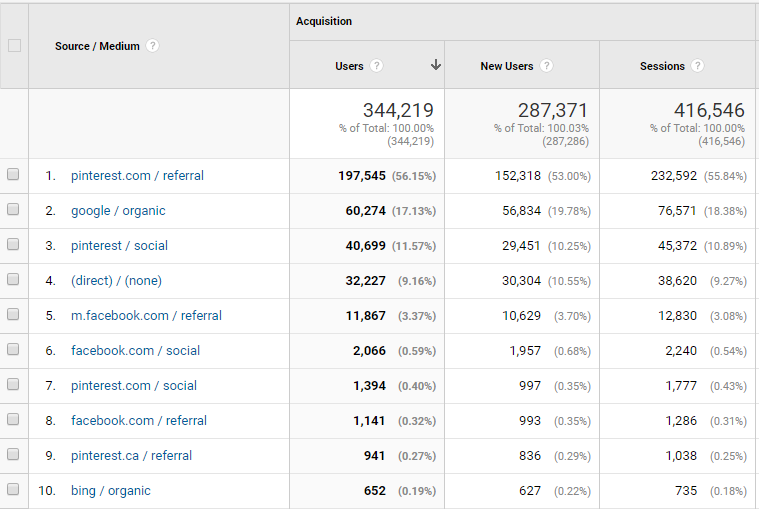Viewport: 759px width, 517px height.
Task: Open the facebook.com / social link
Action: pyautogui.click(x=136, y=350)
